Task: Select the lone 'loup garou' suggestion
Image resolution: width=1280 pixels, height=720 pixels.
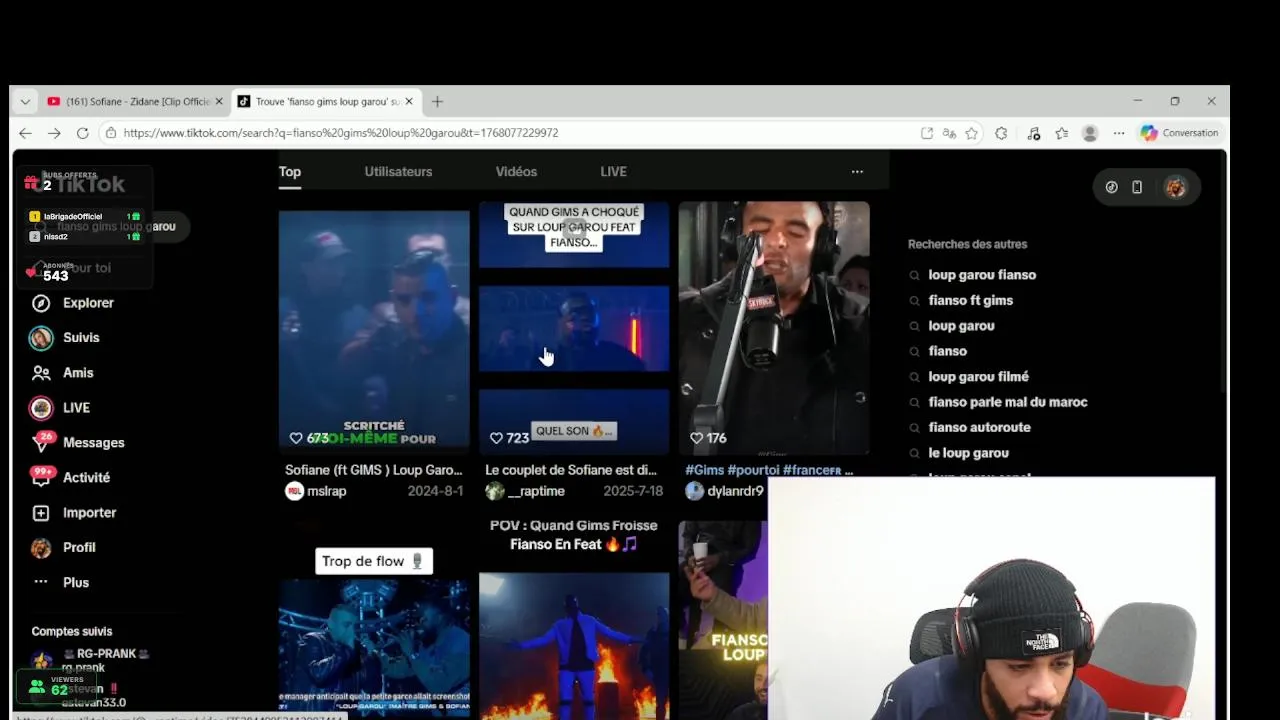Action: (x=961, y=326)
